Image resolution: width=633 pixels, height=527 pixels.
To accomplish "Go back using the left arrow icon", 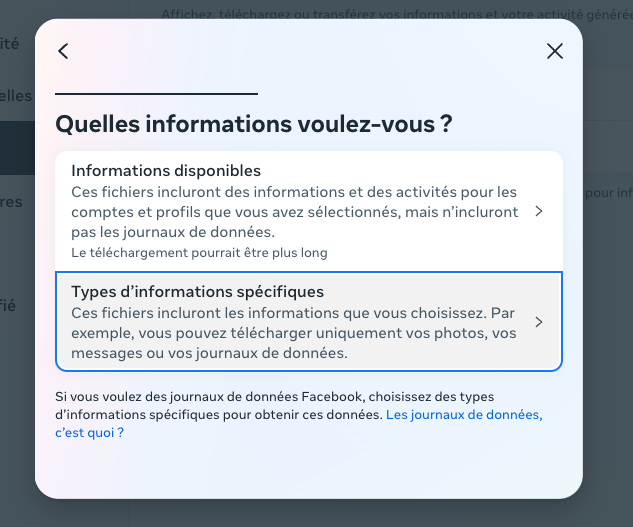I will 63,51.
